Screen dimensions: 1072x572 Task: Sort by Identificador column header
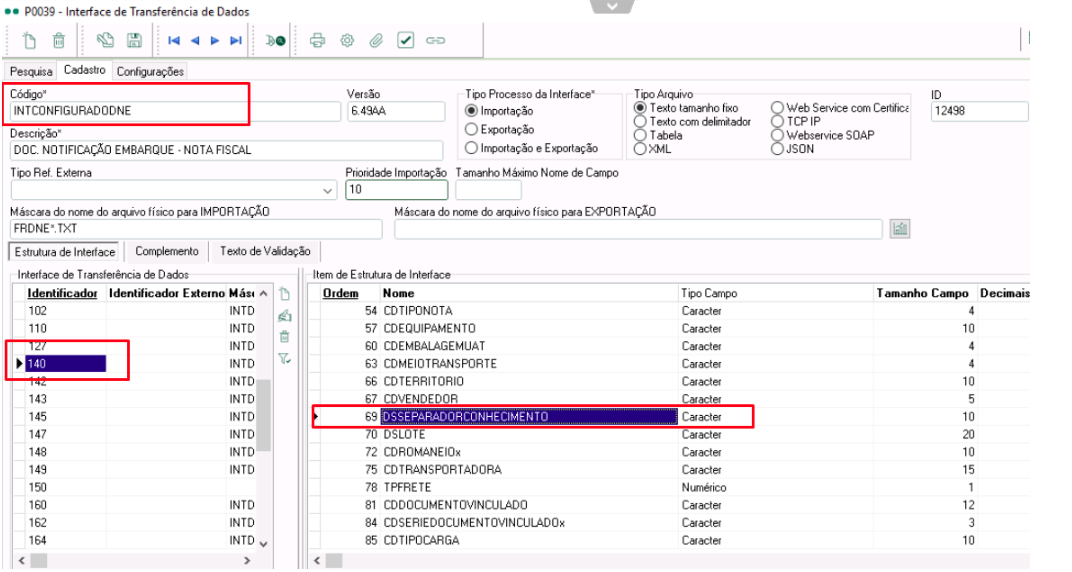click(x=62, y=293)
